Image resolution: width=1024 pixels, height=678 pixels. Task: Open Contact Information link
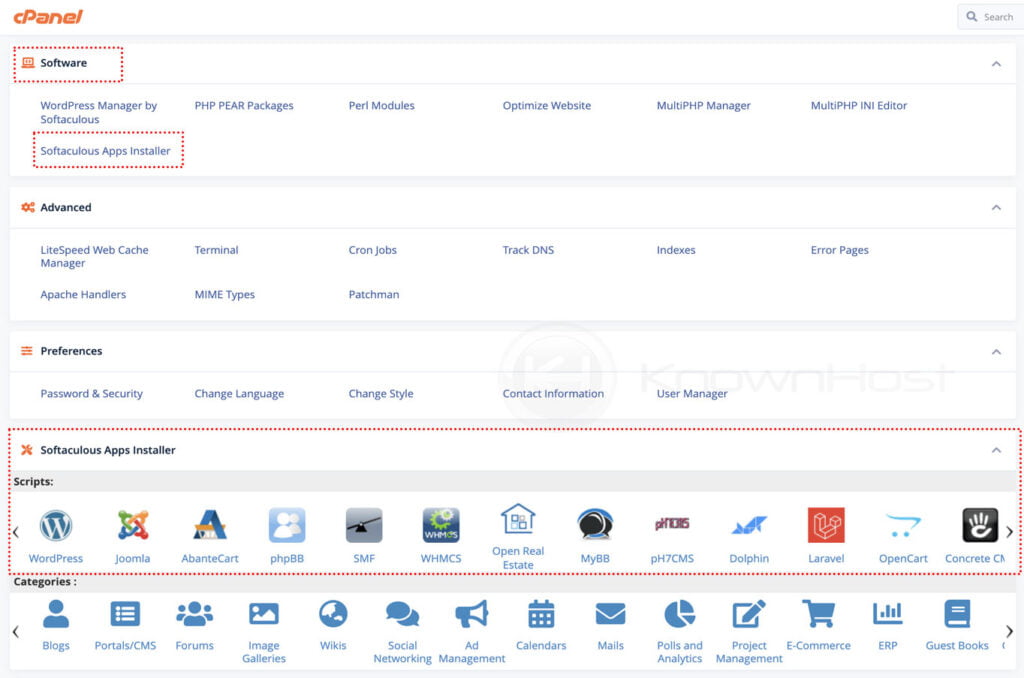(x=553, y=394)
